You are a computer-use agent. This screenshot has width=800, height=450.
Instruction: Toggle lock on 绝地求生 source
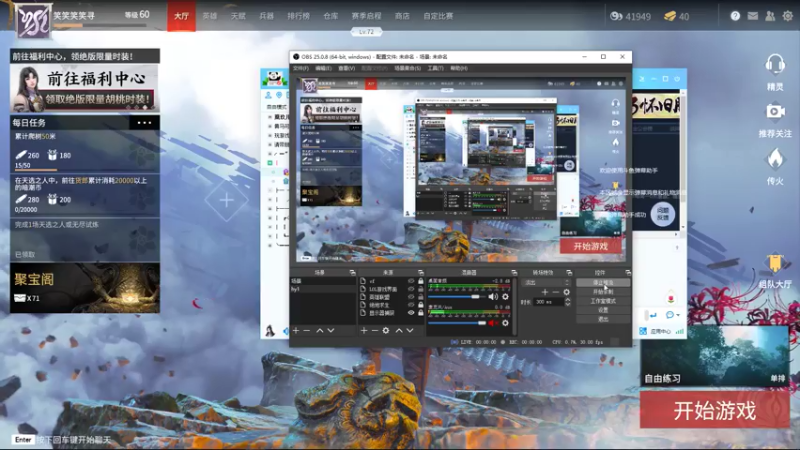tap(420, 305)
